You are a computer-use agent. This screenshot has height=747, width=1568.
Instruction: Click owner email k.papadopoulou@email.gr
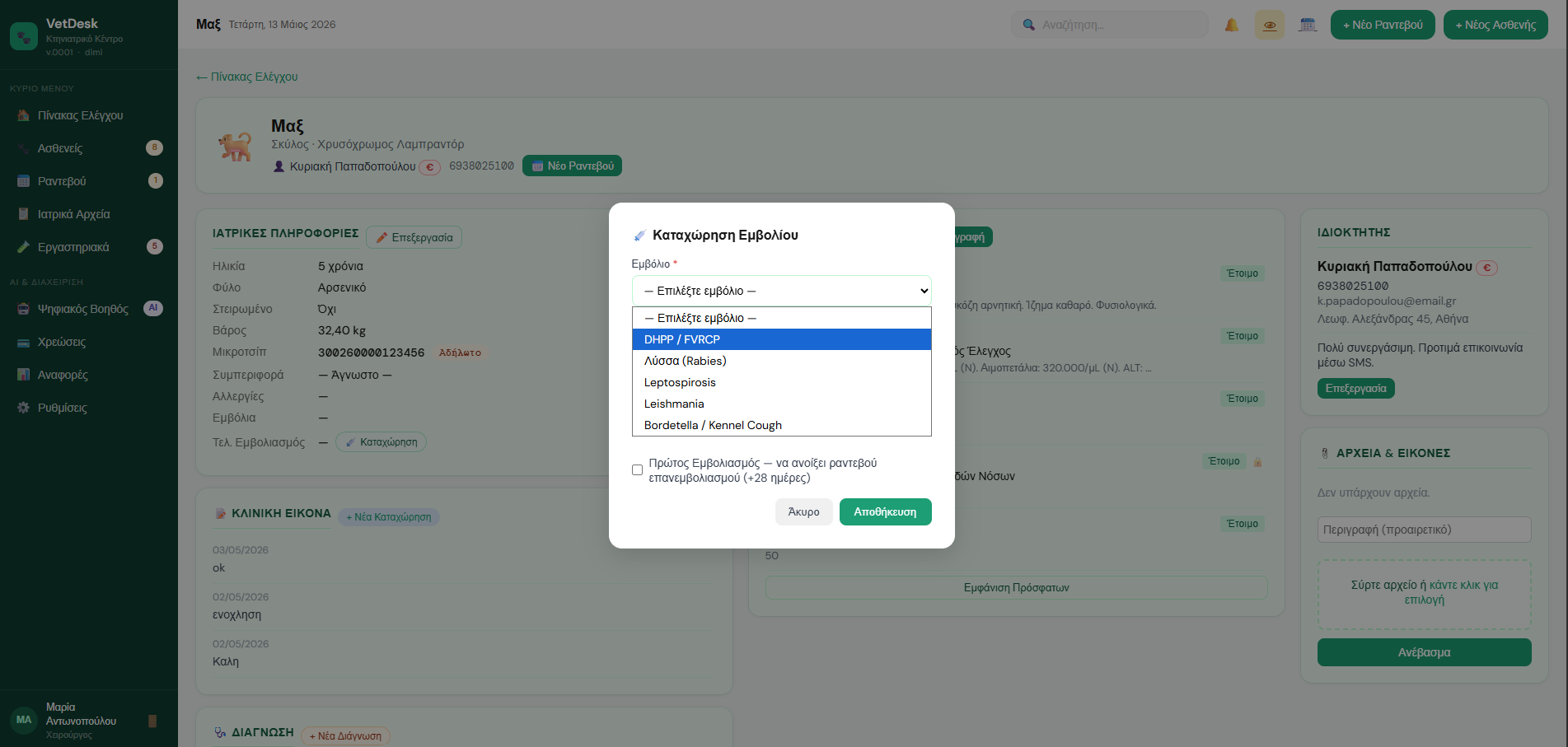click(x=1387, y=301)
